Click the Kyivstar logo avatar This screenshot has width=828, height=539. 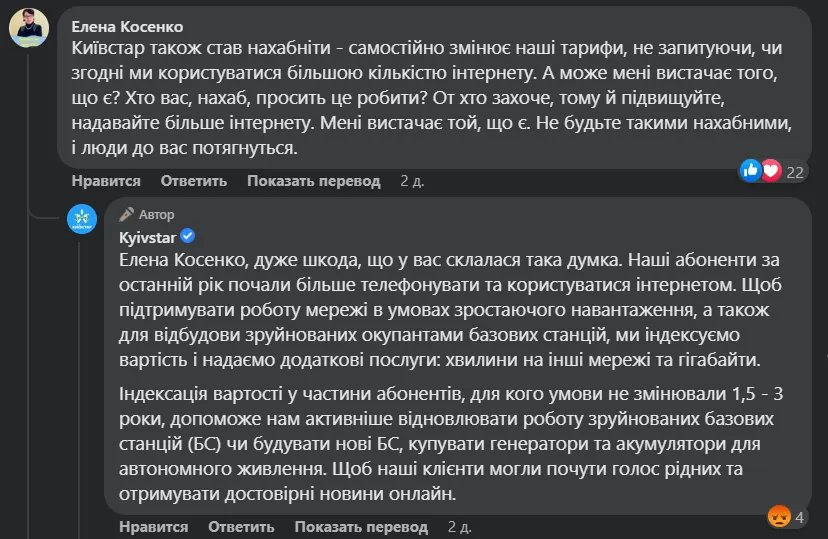[82, 218]
